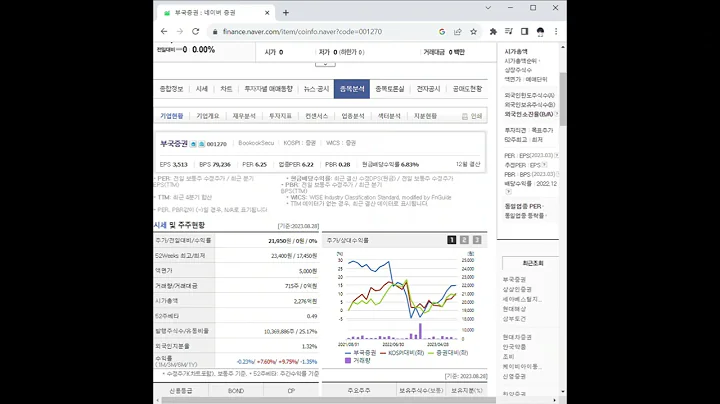Click 부국증권 legend swatch in chart
Image resolution: width=720 pixels, height=404 pixels.
coord(348,353)
